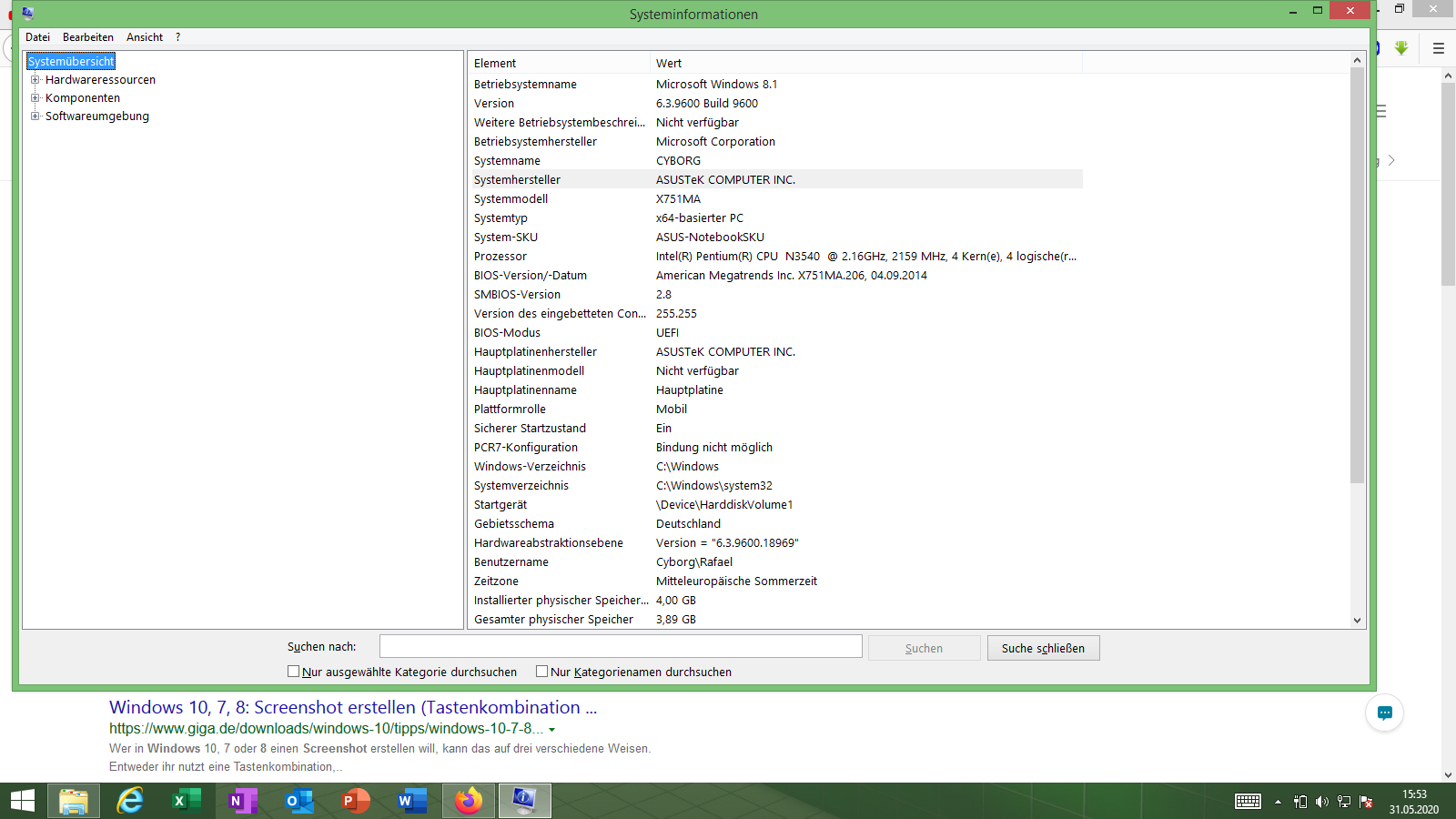The image size is (1456, 819).
Task: Open the network tray icon
Action: pos(1344,802)
